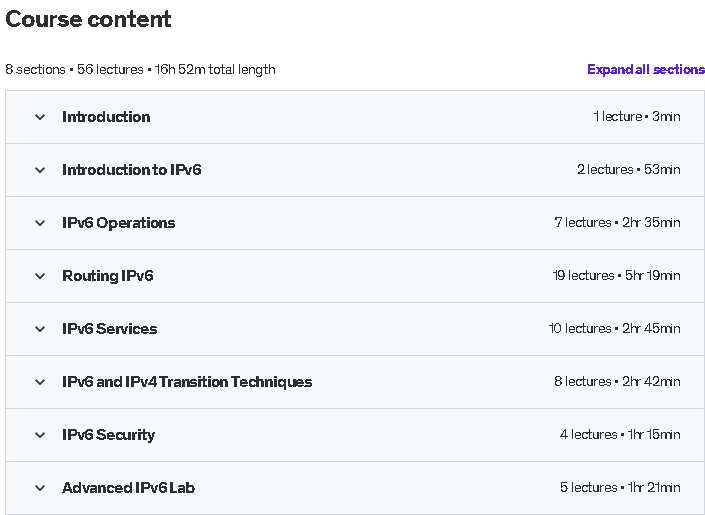
Task: Click the 7 lectures 2hr 35min label
Action: click(x=617, y=222)
